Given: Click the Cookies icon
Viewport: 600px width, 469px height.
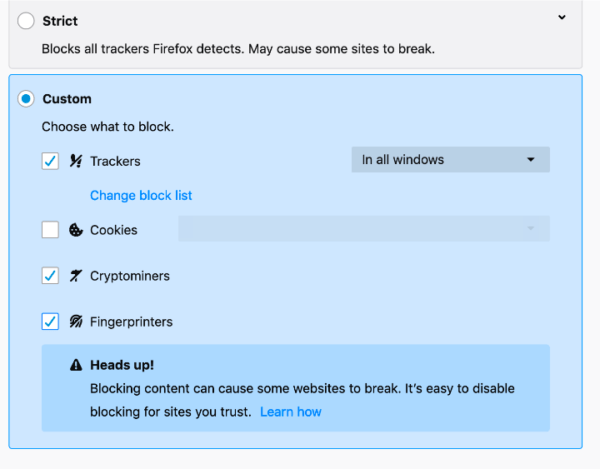Looking at the screenshot, I should (x=76, y=230).
